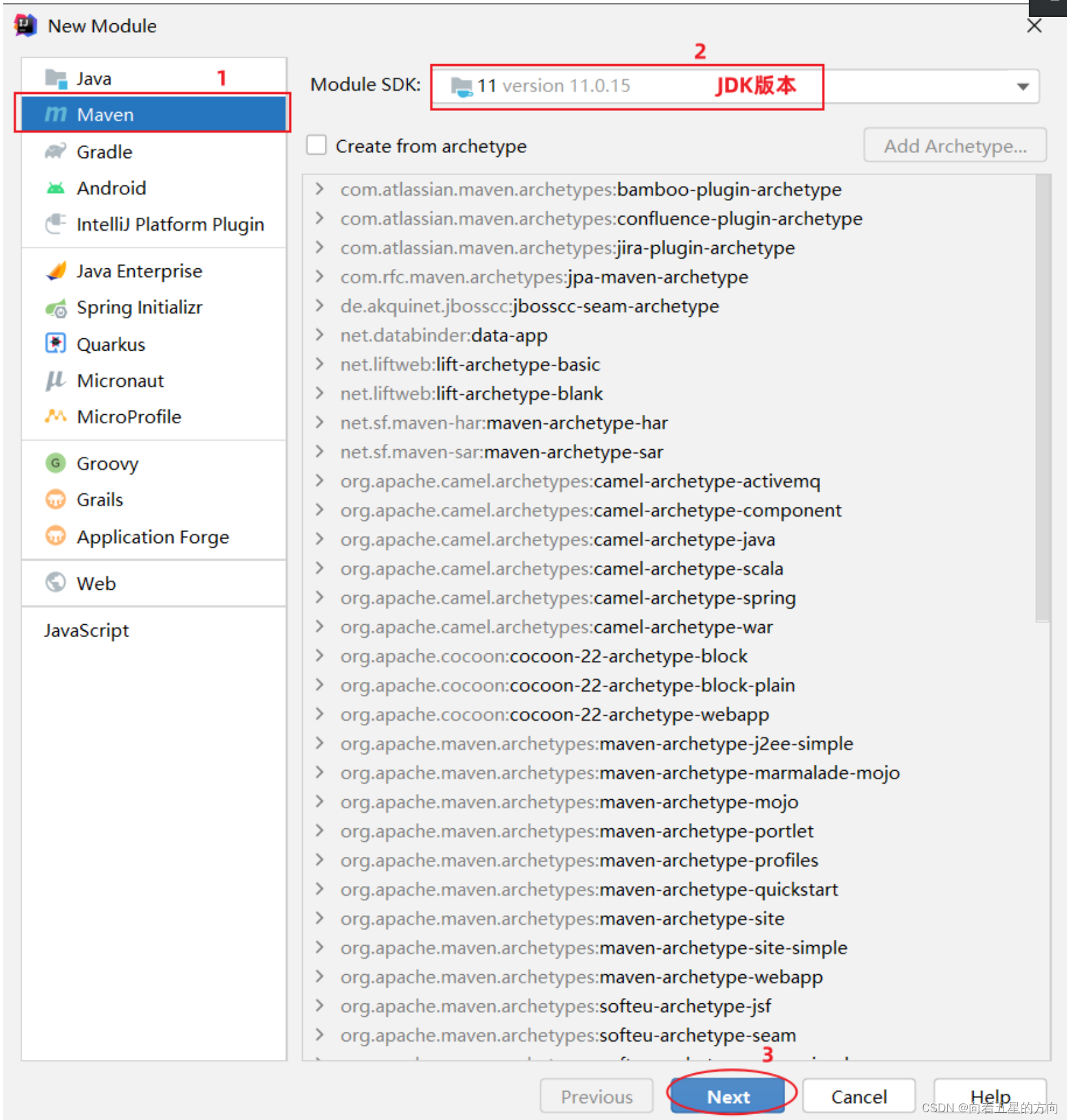Expand camel-archetype-activemq node
The height and width of the screenshot is (1120, 1067).
pos(320,480)
